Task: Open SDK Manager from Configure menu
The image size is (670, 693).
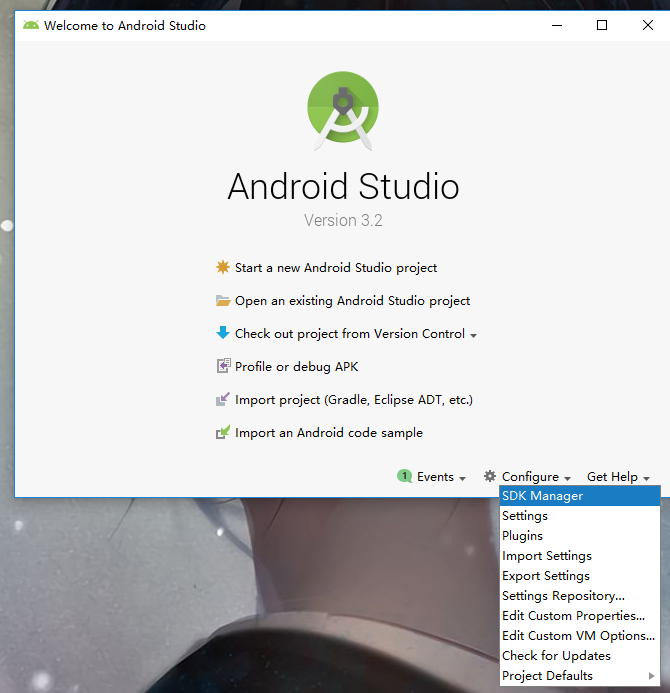Action: (580, 496)
